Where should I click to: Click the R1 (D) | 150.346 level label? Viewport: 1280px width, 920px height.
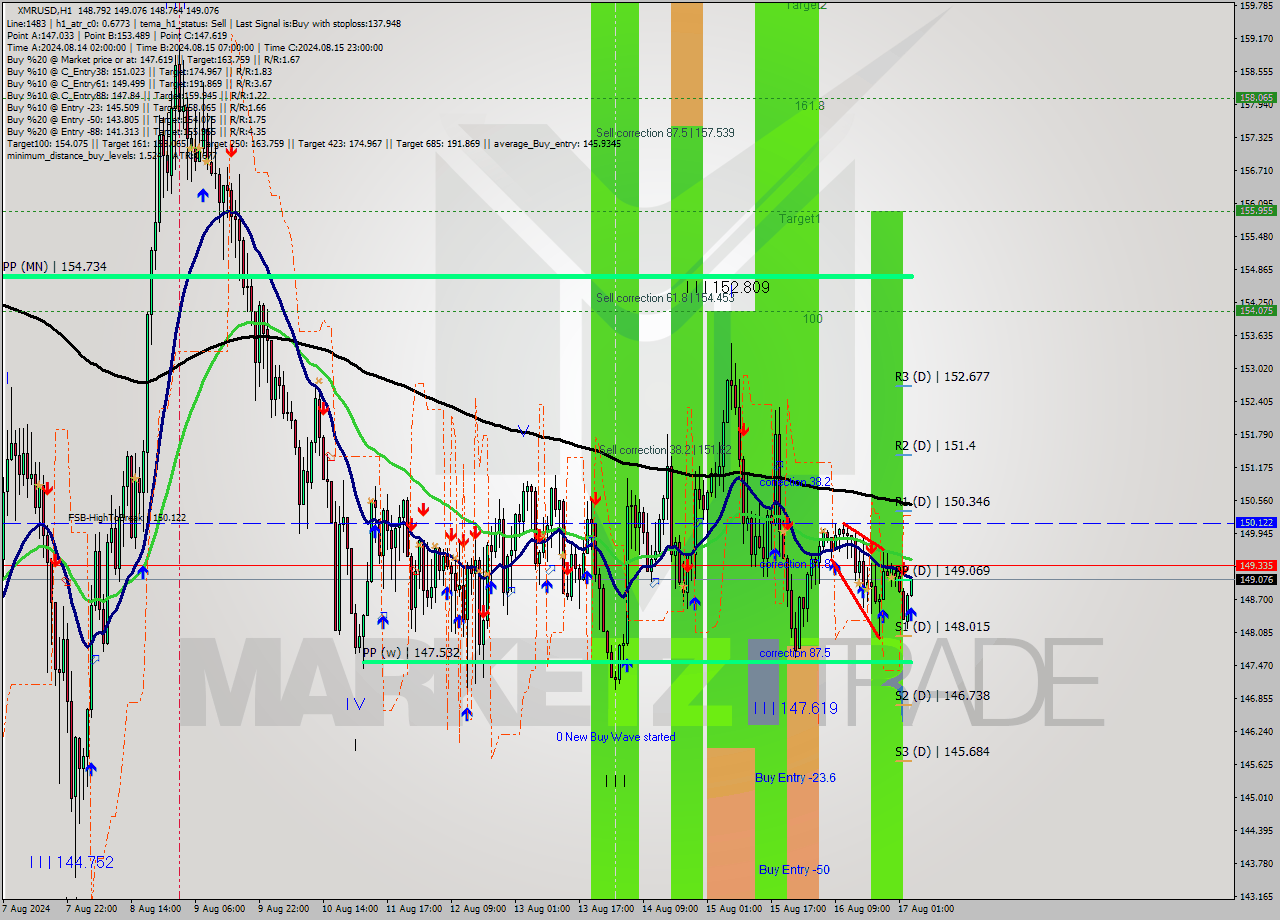[x=942, y=501]
